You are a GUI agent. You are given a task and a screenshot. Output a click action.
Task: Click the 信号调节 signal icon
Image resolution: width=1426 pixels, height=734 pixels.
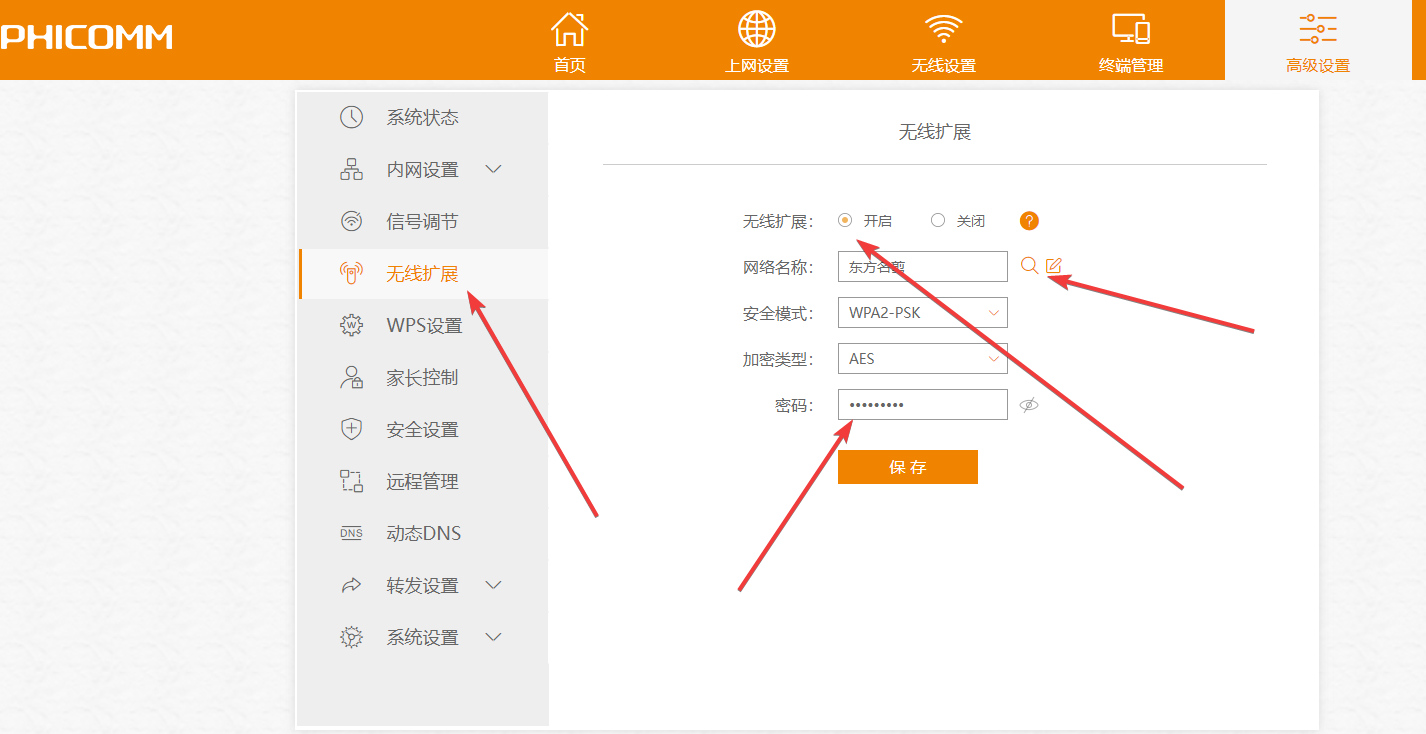coord(351,221)
